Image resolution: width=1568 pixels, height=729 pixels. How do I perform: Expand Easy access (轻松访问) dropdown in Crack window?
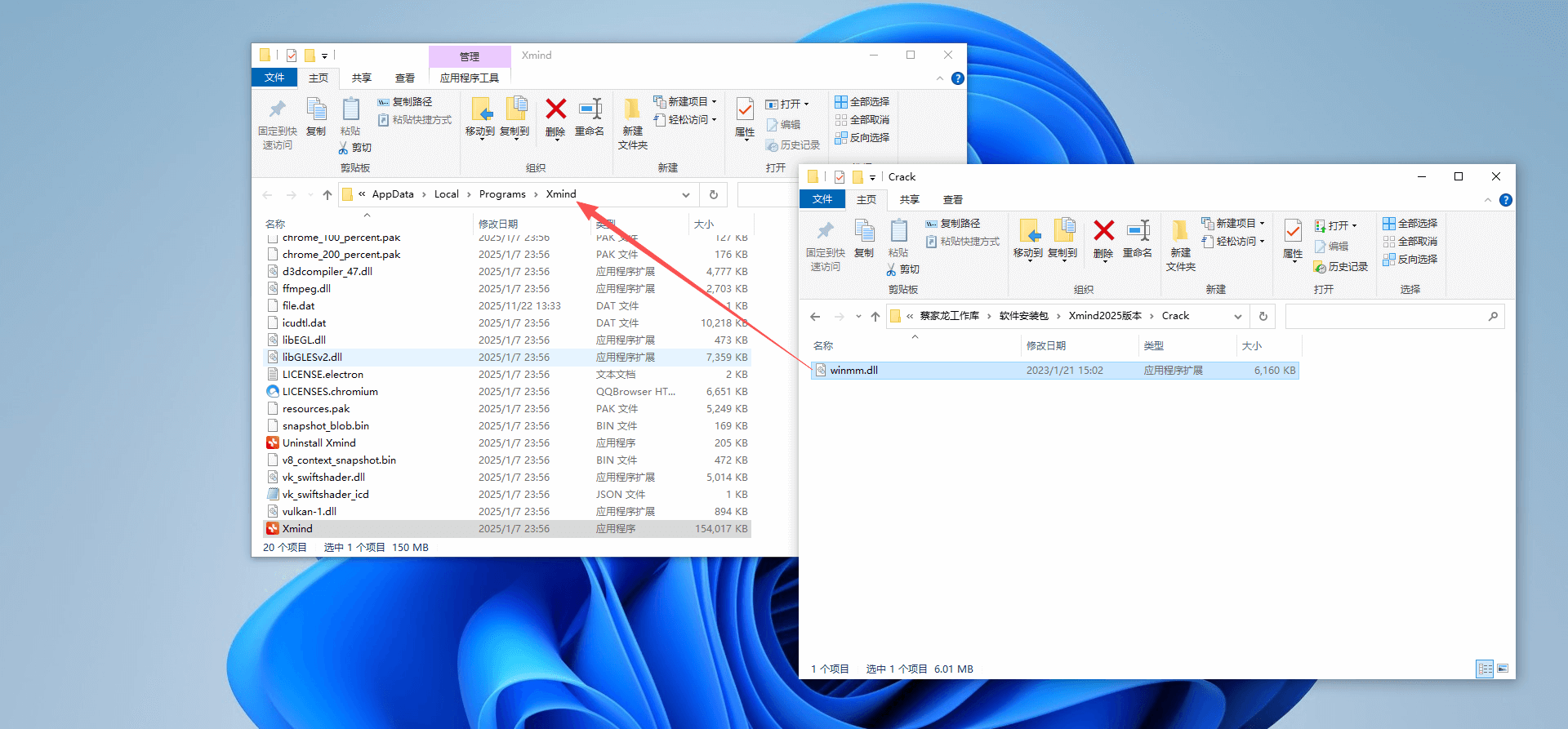[x=1262, y=242]
